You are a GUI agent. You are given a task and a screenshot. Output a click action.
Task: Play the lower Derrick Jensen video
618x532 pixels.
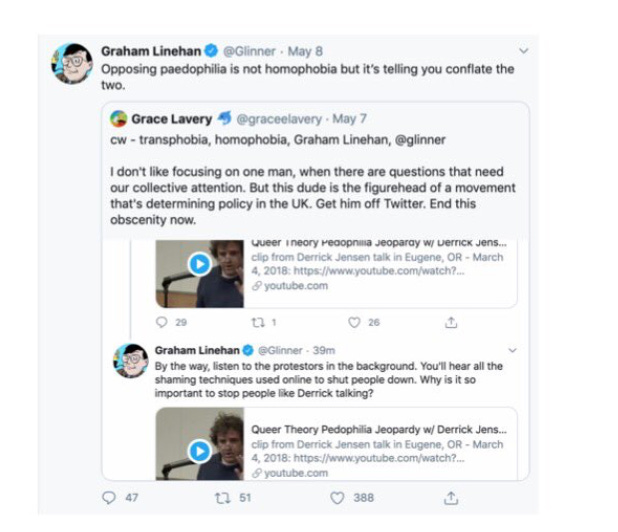point(199,451)
